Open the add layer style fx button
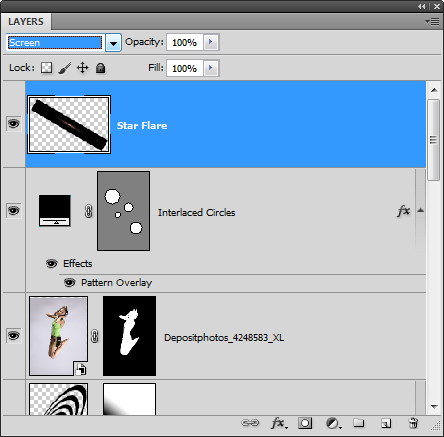 click(x=279, y=423)
